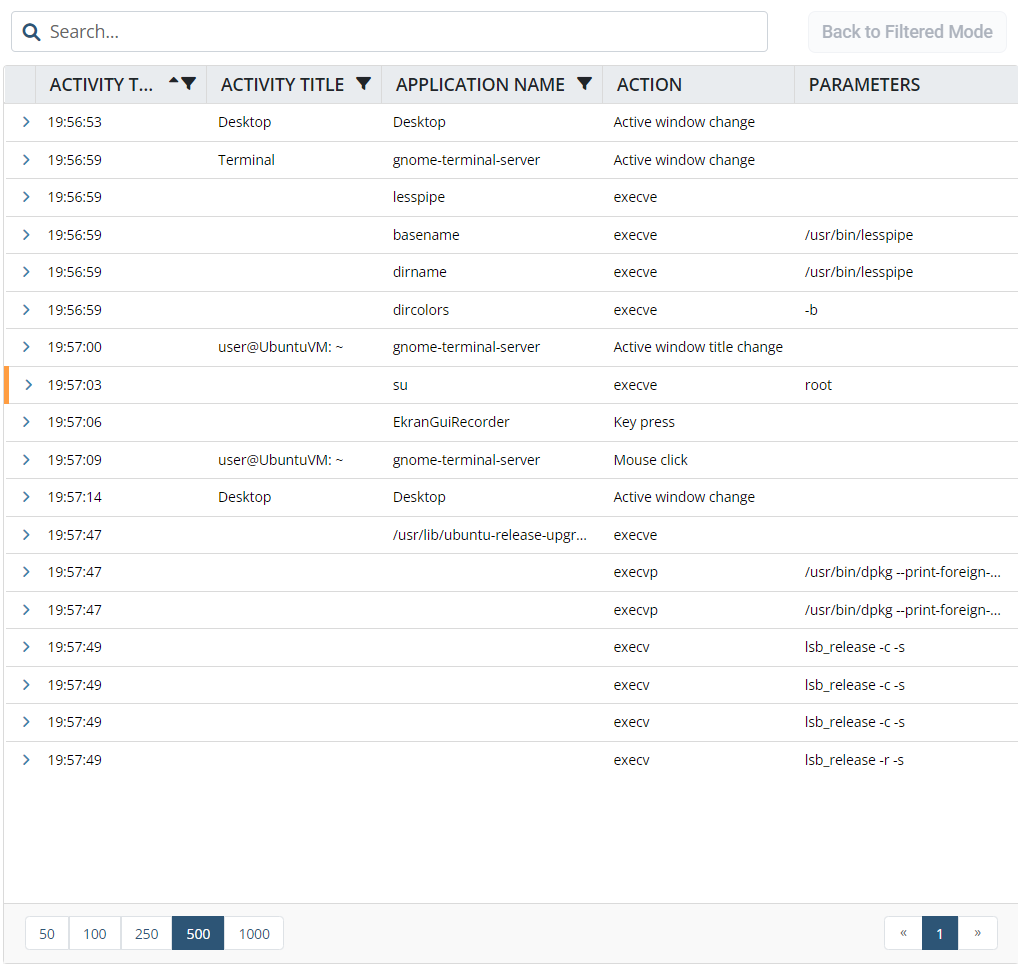Expand the dircolors execve row
This screenshot has height=964, width=1018.
click(x=26, y=310)
